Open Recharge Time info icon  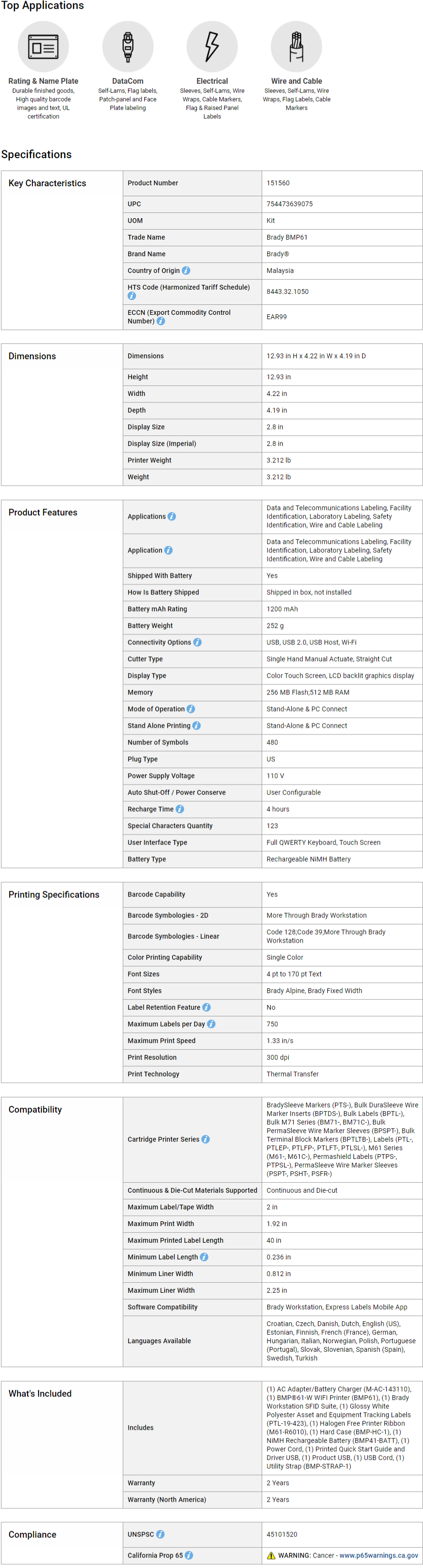[x=180, y=809]
